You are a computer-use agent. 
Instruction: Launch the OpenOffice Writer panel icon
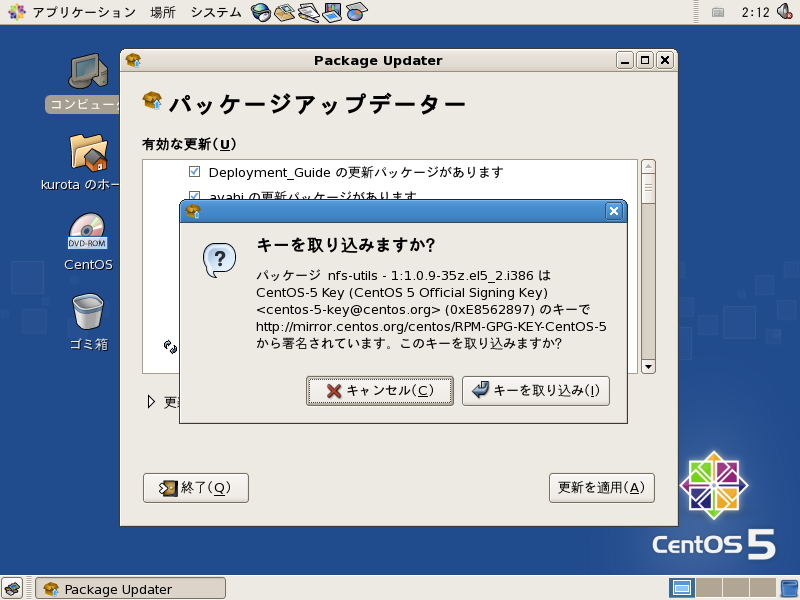309,12
